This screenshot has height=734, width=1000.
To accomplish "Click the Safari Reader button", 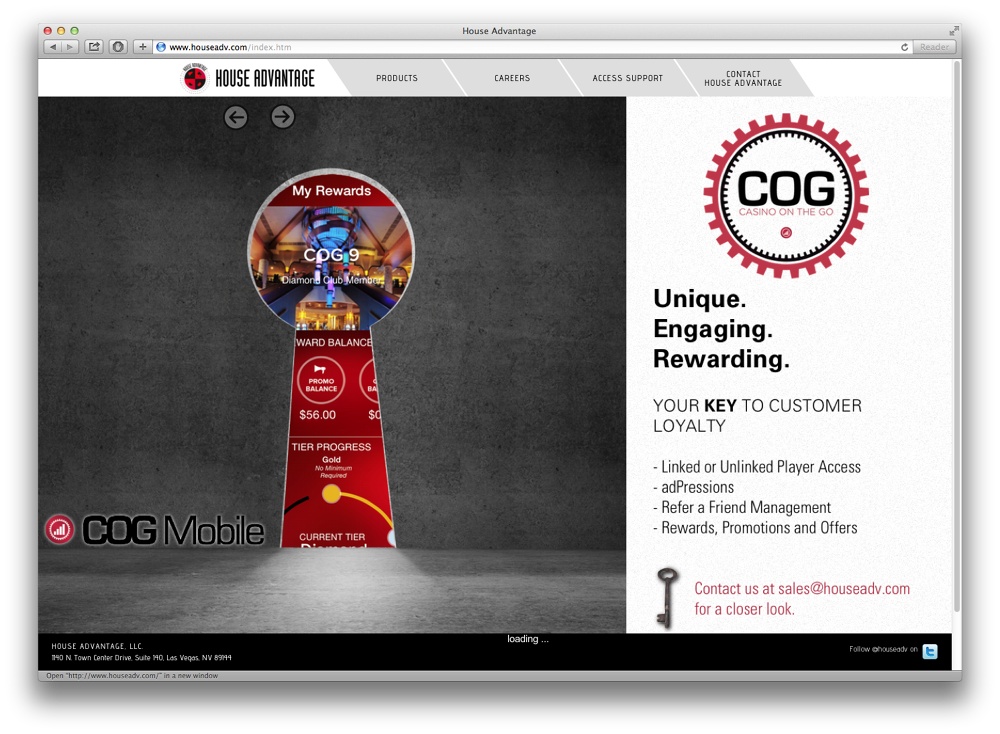I will [934, 47].
